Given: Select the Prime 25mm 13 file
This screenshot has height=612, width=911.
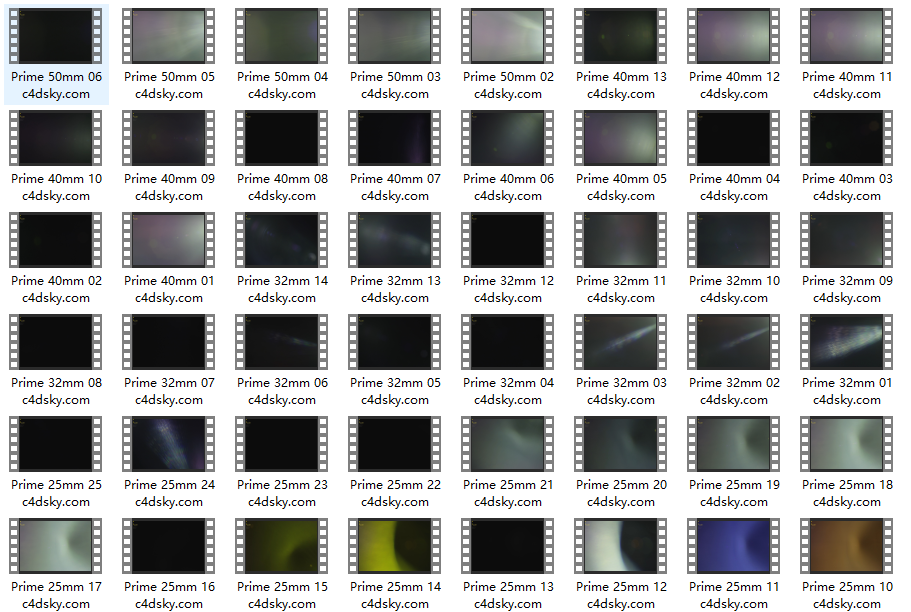Looking at the screenshot, I should pos(508,546).
